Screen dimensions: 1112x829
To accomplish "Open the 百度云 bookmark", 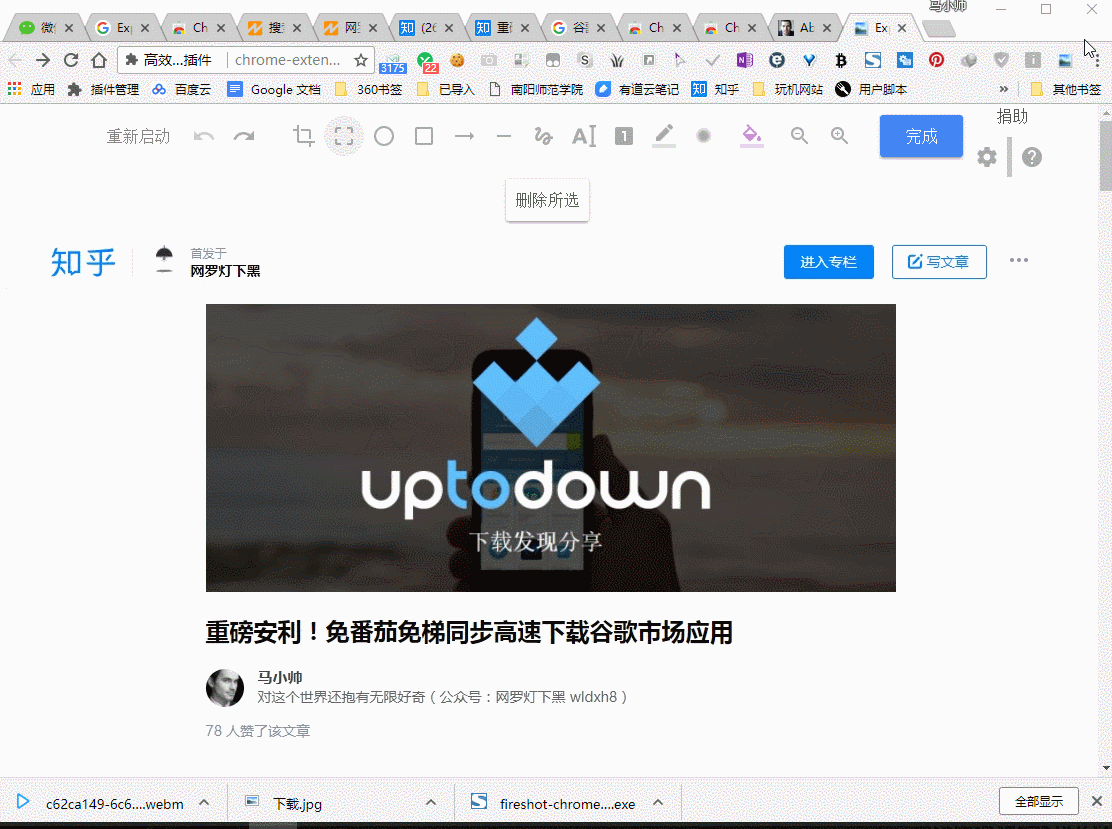I will tap(182, 89).
